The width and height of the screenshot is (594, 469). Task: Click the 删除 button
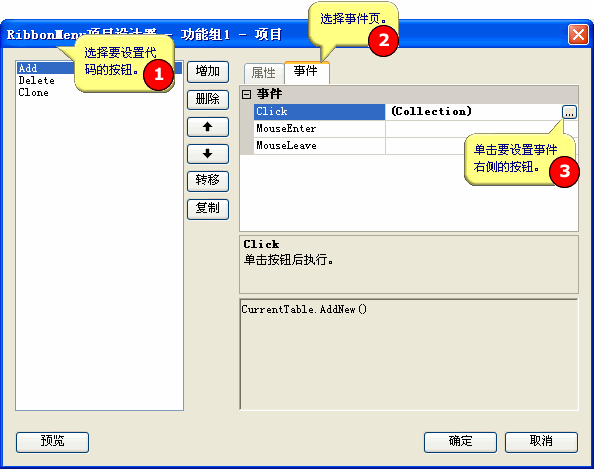208,100
